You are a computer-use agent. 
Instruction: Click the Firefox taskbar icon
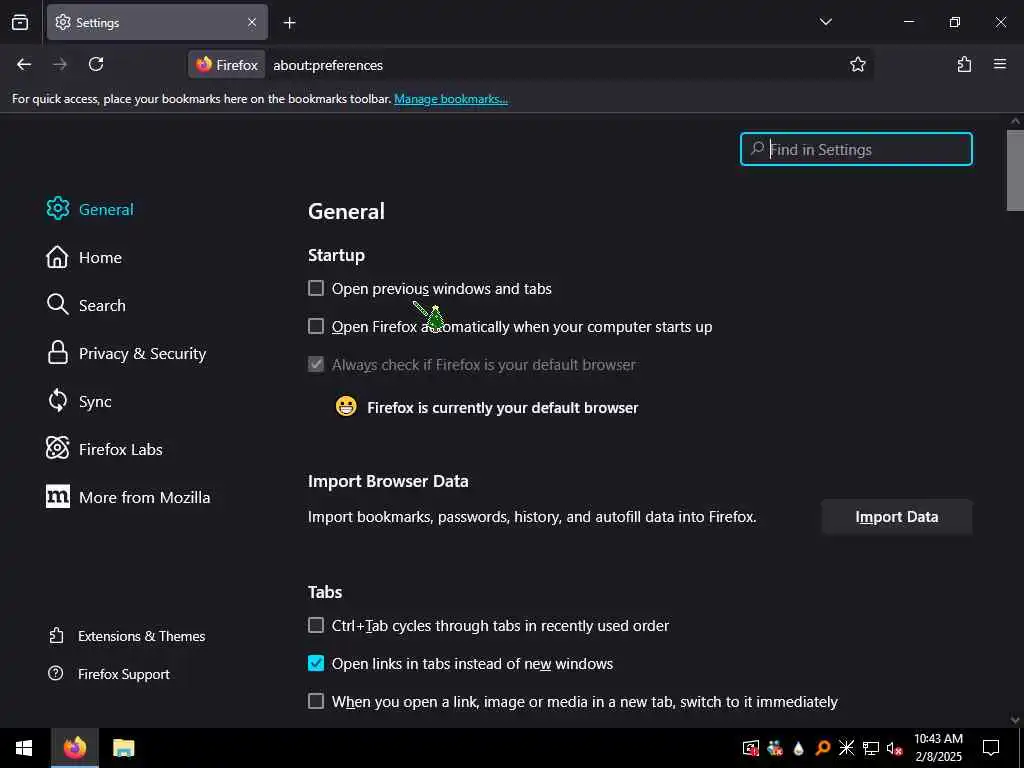tap(75, 748)
